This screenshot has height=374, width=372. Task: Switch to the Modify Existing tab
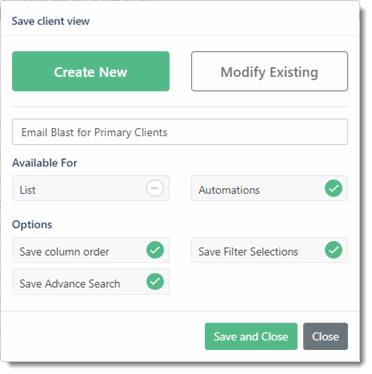(269, 71)
